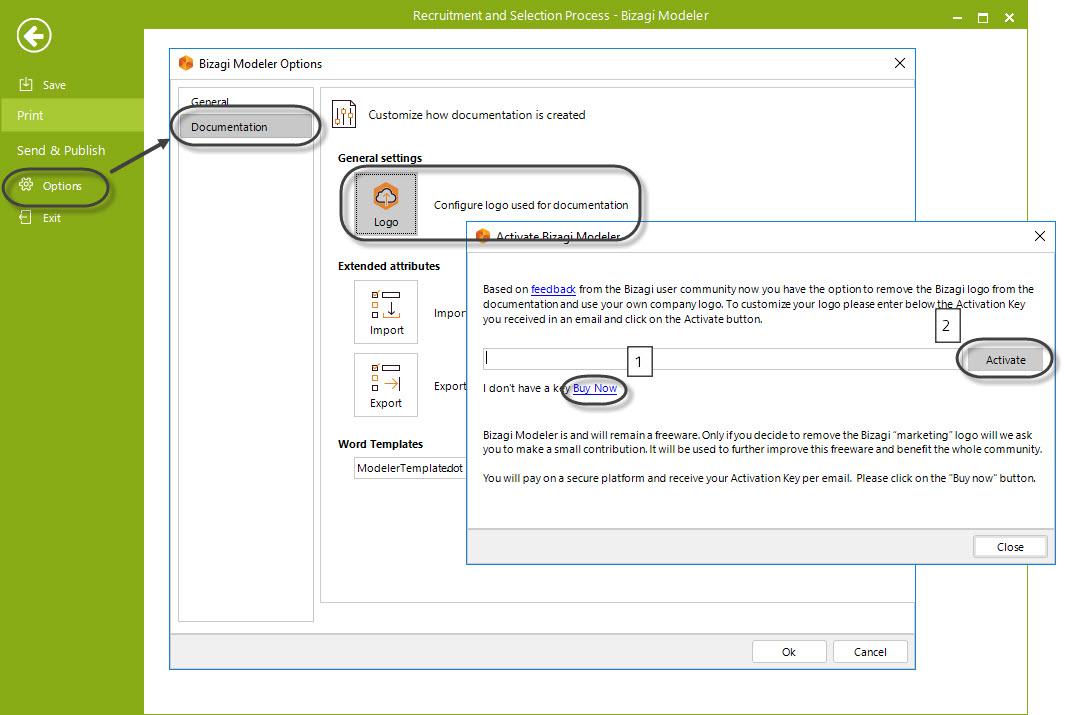Screen dimensions: 1066x715
Task: Click the ModelerTemplate.dot word template field
Action: (410, 468)
